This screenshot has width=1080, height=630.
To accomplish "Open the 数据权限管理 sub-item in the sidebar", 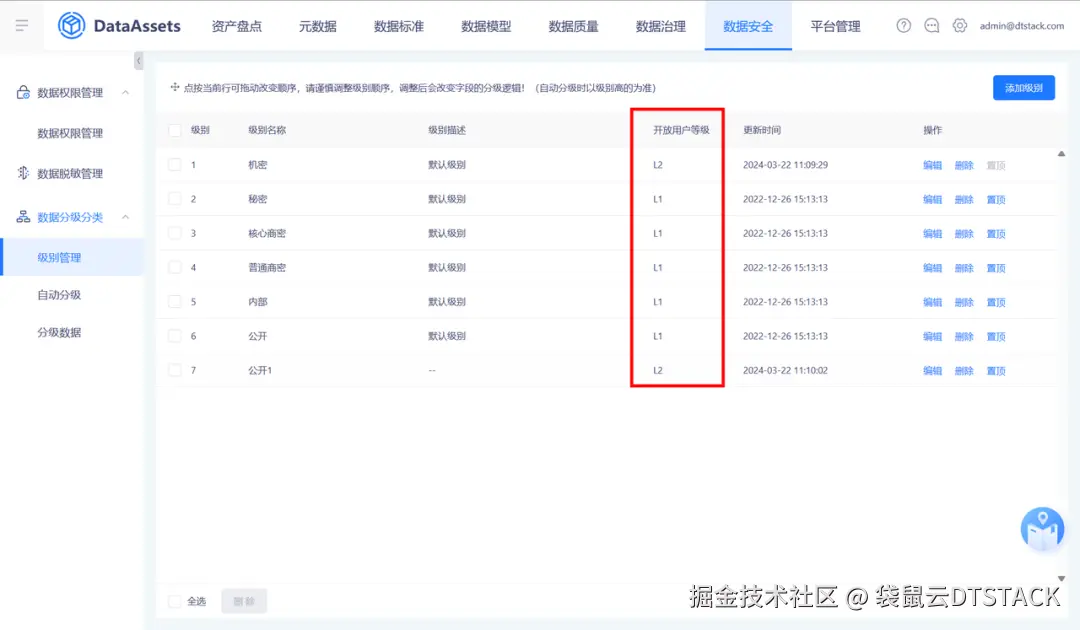I will (x=72, y=133).
